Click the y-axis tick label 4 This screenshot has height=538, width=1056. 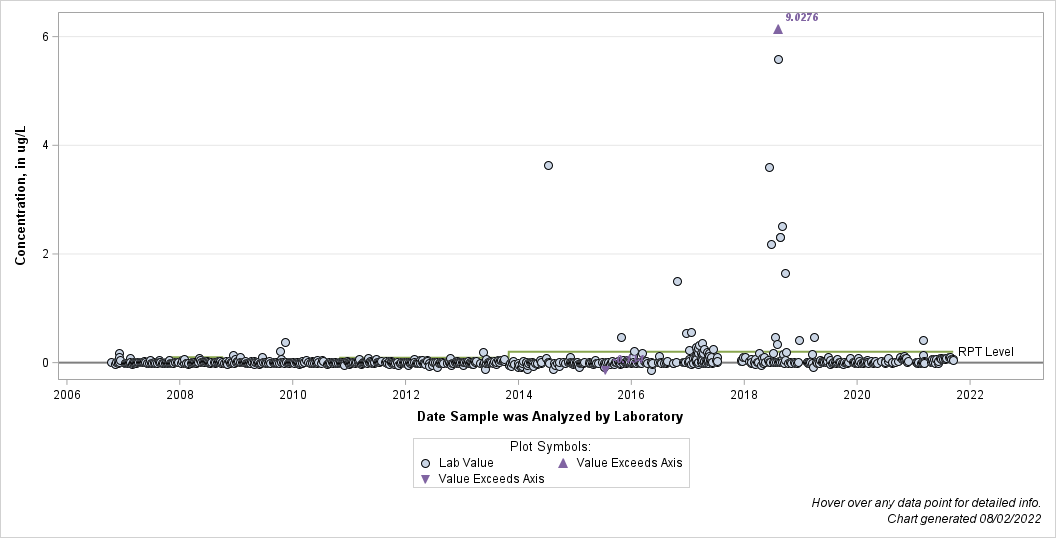[46, 145]
